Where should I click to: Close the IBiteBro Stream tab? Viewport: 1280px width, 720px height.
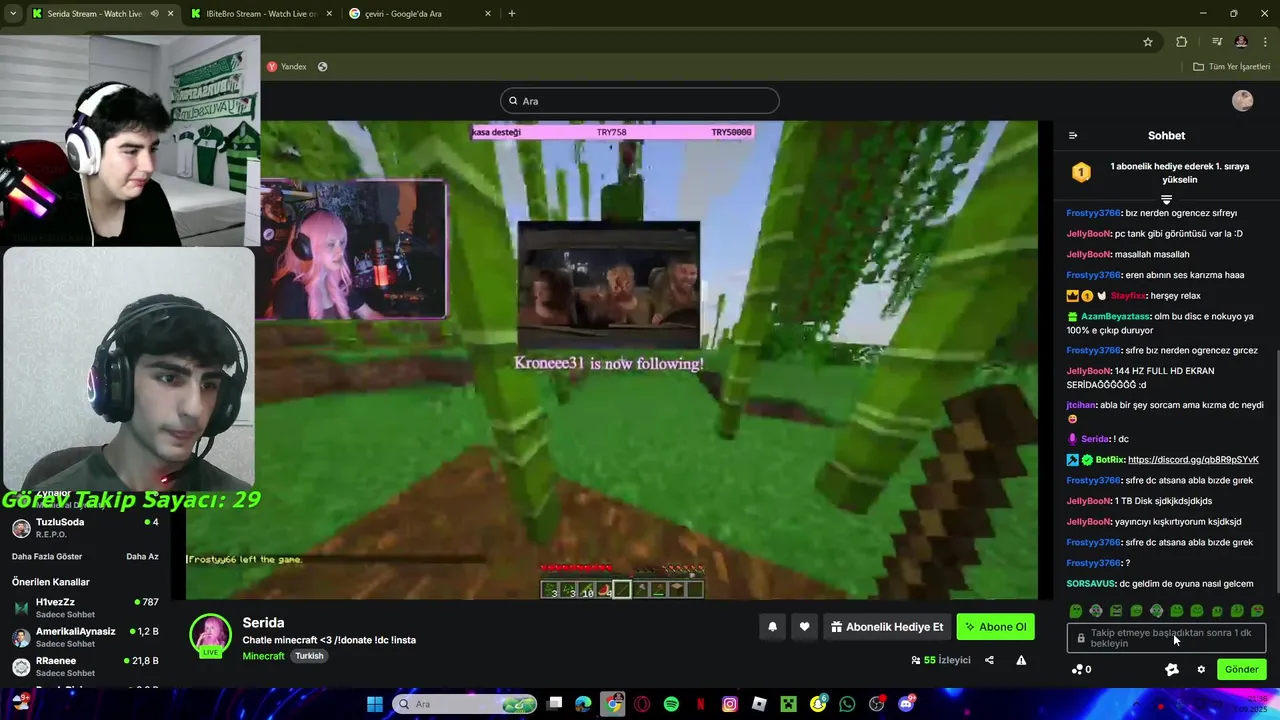click(x=329, y=13)
